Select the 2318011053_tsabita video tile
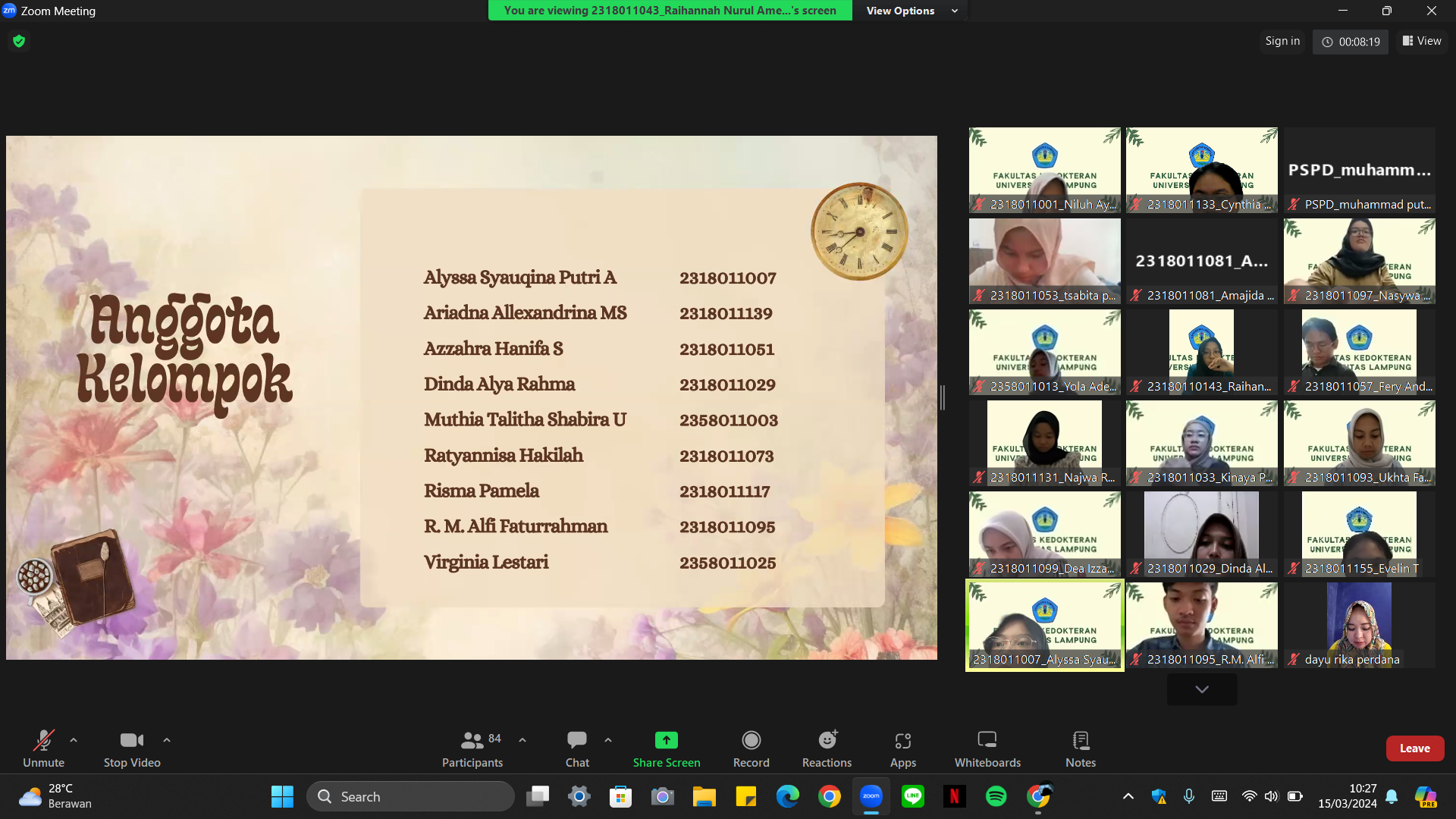The width and height of the screenshot is (1456, 819). pyautogui.click(x=1045, y=261)
